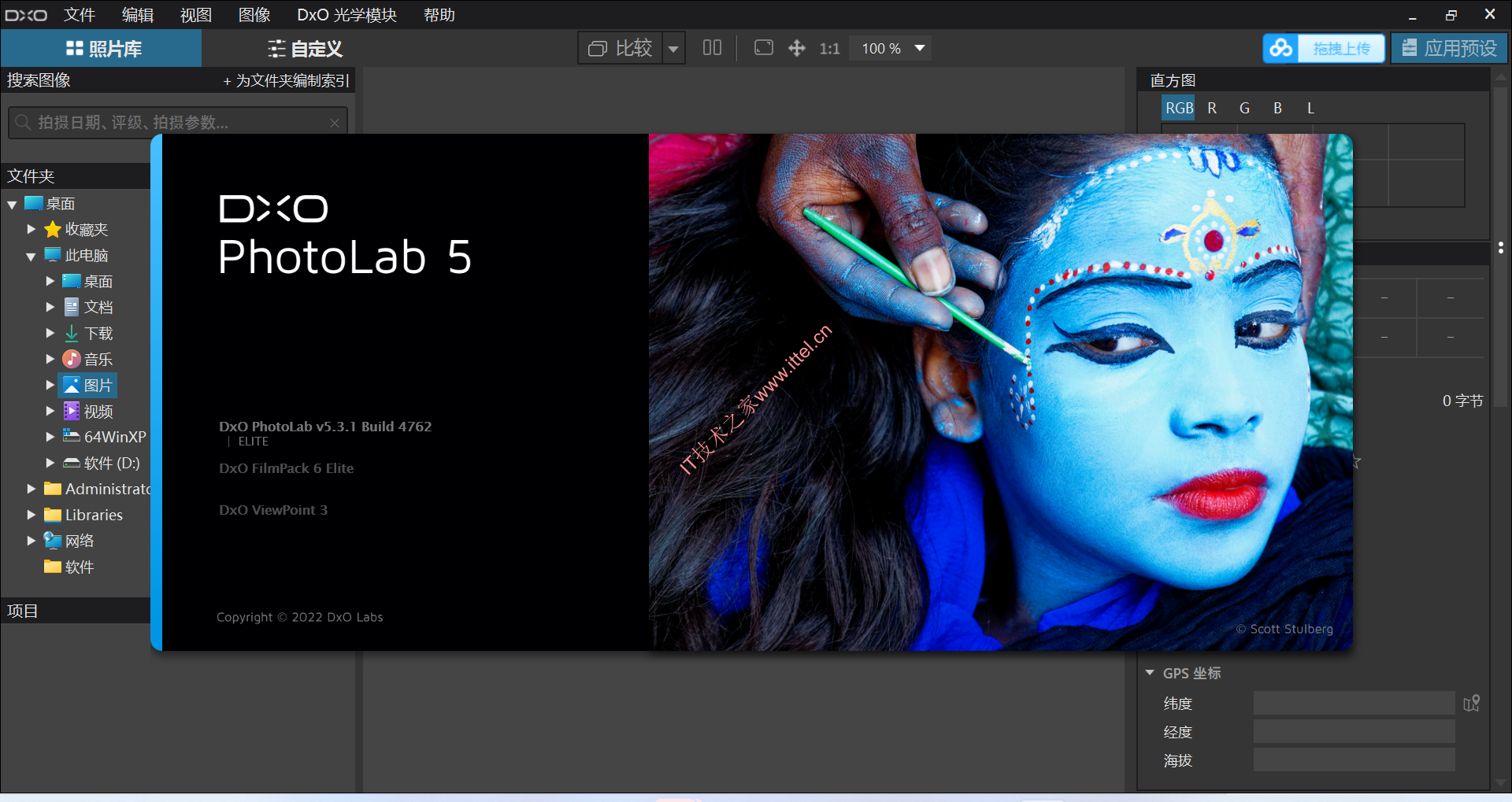Click the fit-to-screen icon

(763, 48)
